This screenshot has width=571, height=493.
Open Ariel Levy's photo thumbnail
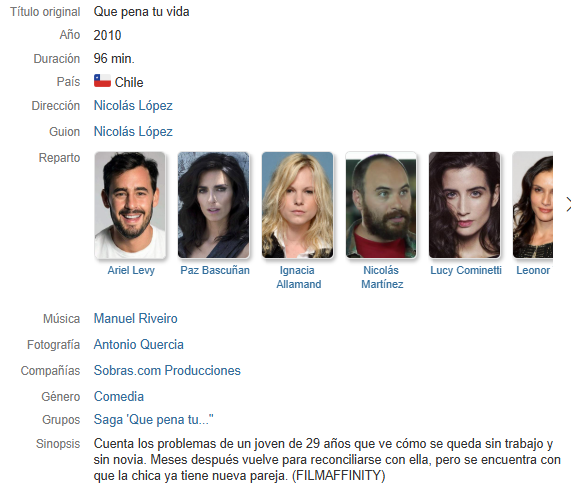[x=130, y=205]
